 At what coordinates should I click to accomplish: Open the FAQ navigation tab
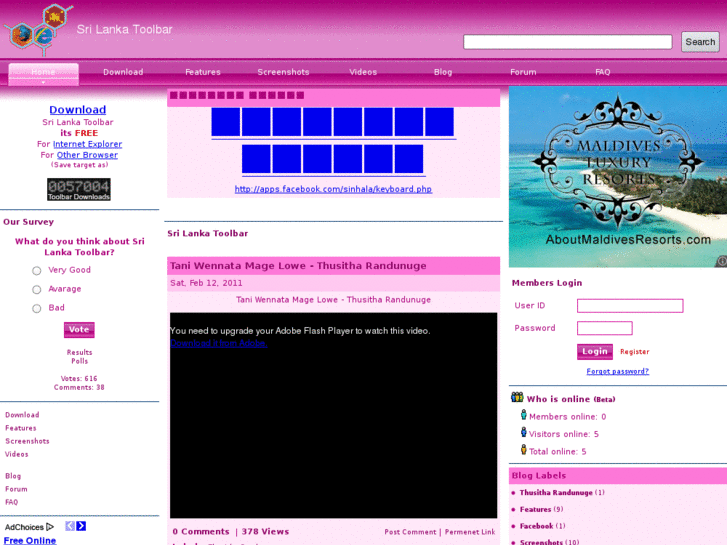(x=603, y=72)
